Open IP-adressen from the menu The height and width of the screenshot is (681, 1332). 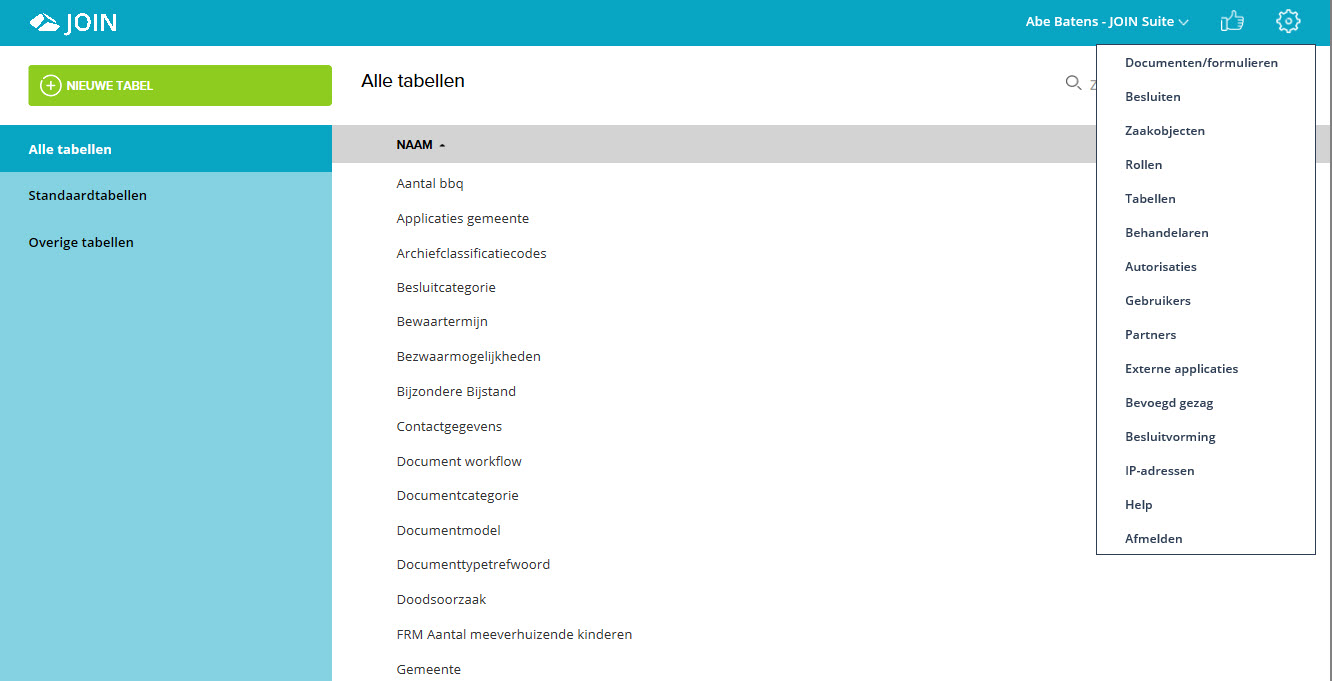pyautogui.click(x=1160, y=470)
